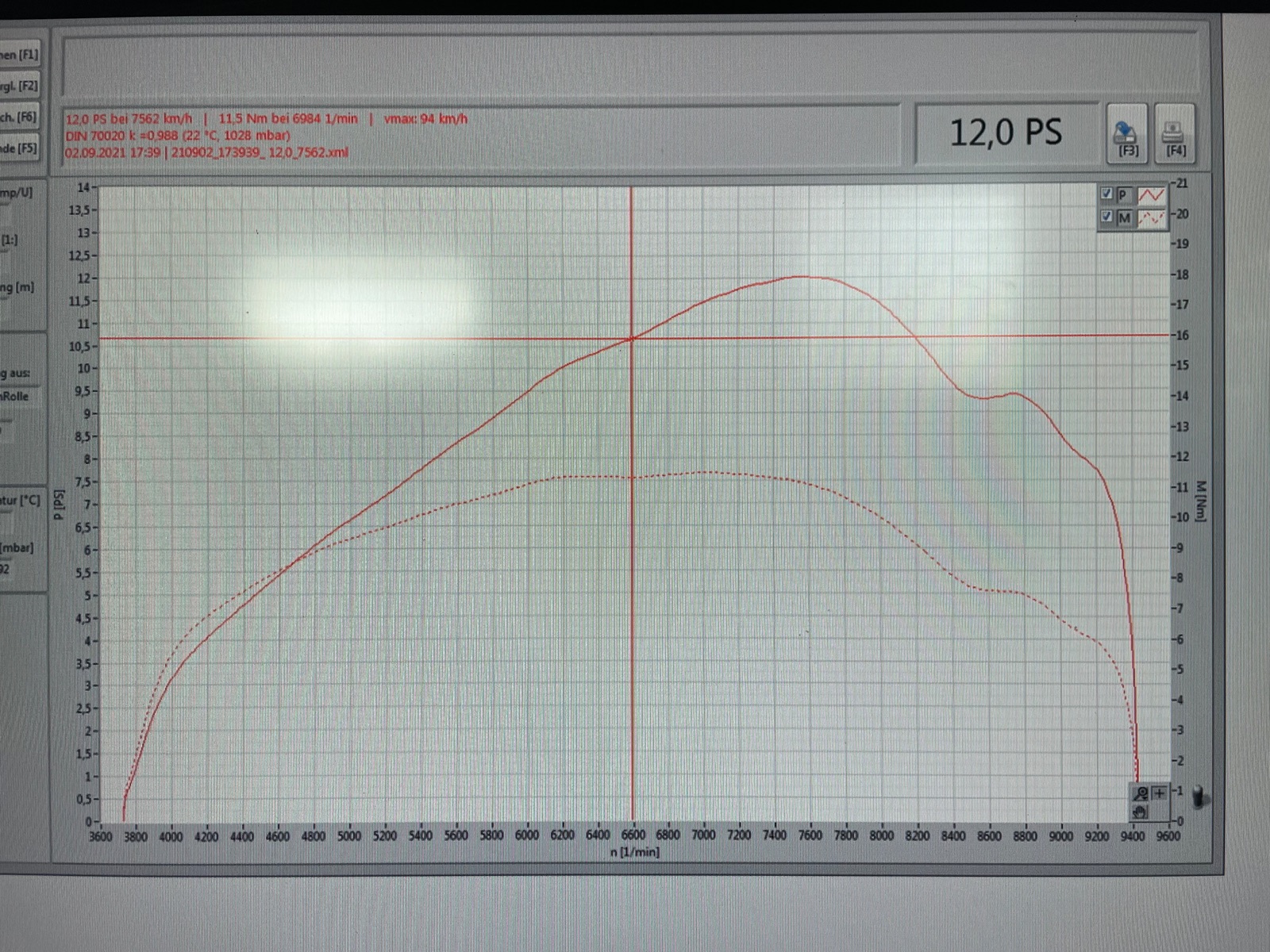Click the 12,0 PS power readout display

(1005, 132)
